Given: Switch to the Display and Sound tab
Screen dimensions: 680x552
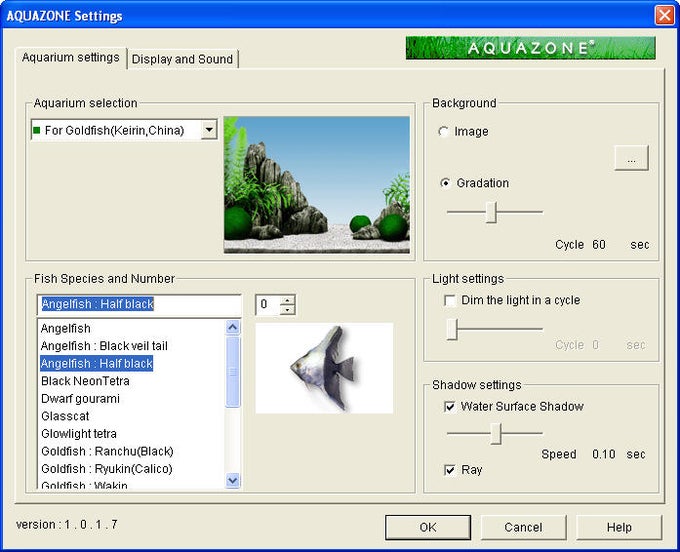Looking at the screenshot, I should pyautogui.click(x=183, y=59).
